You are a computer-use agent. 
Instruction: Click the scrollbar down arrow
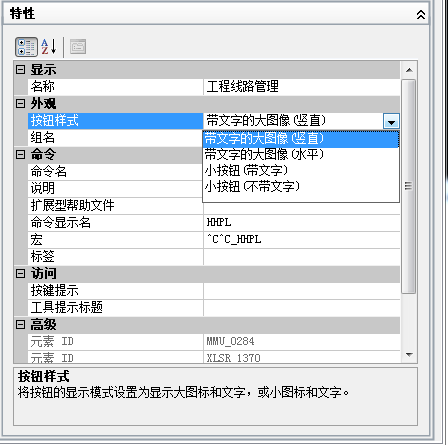coord(409,355)
